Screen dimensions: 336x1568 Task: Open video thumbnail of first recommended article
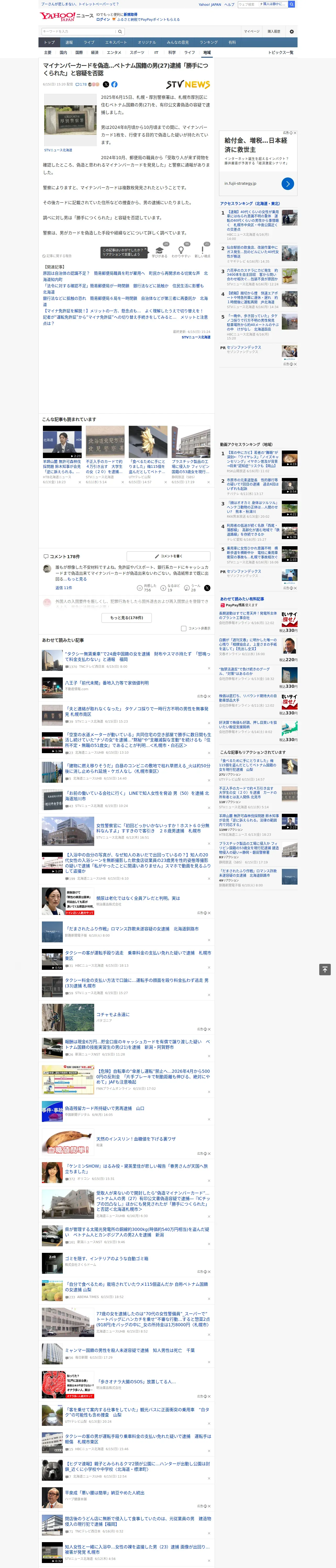[x=62, y=442]
